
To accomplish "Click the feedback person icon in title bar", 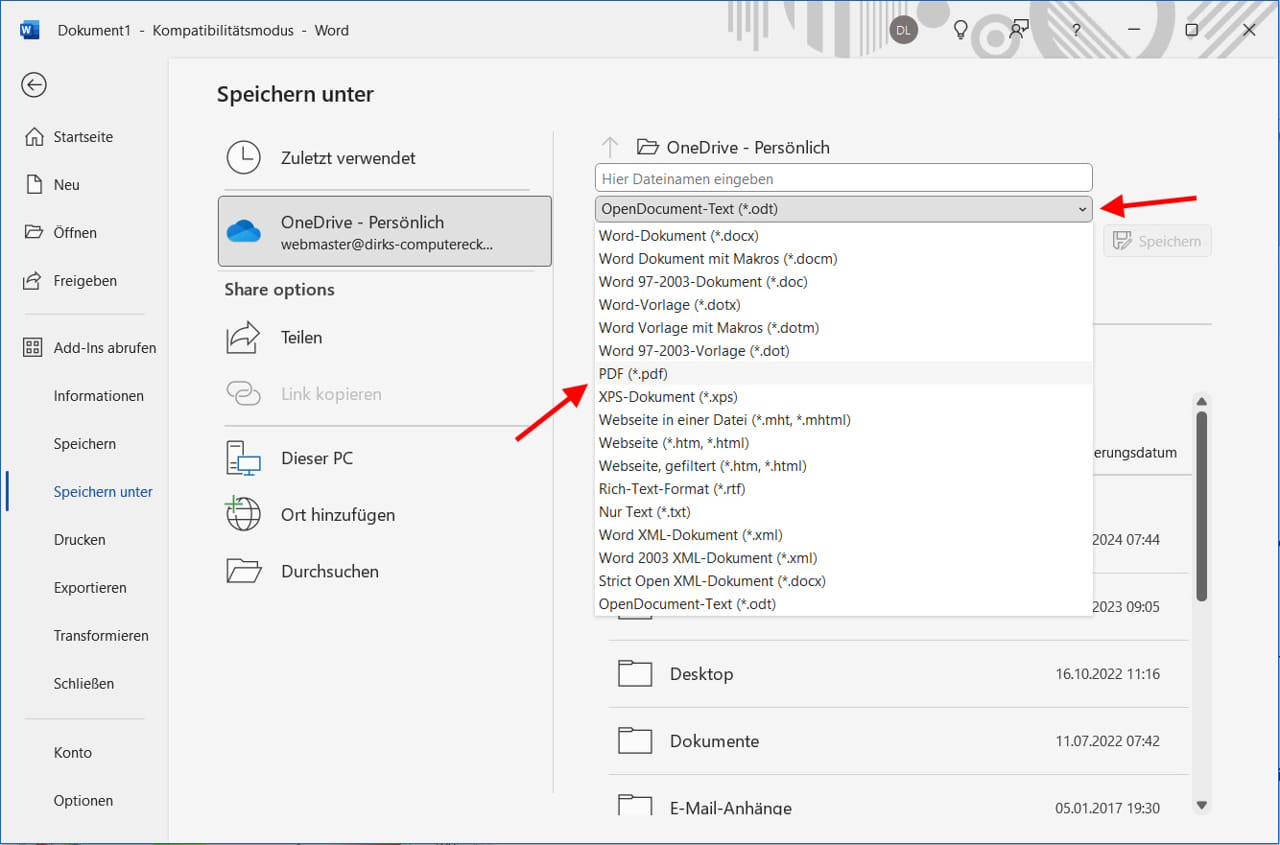I will (1019, 29).
